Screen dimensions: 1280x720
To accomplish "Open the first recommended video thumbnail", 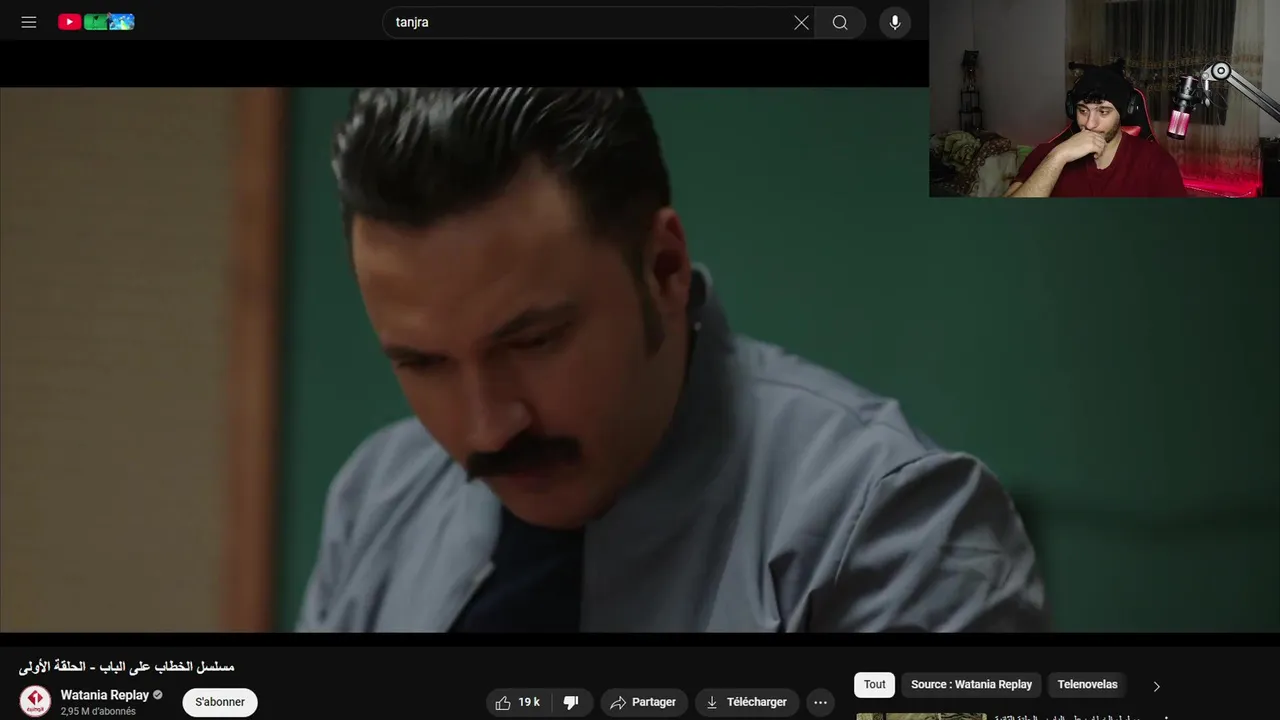I will pos(921,716).
